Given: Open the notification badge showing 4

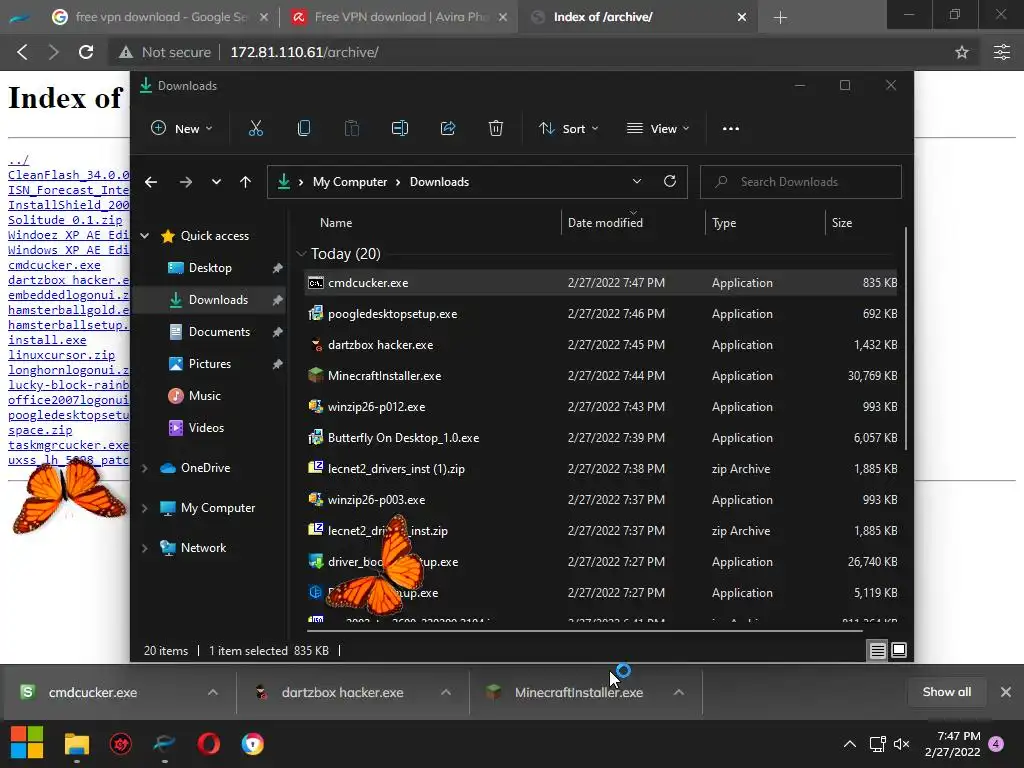Looking at the screenshot, I should tap(997, 744).
